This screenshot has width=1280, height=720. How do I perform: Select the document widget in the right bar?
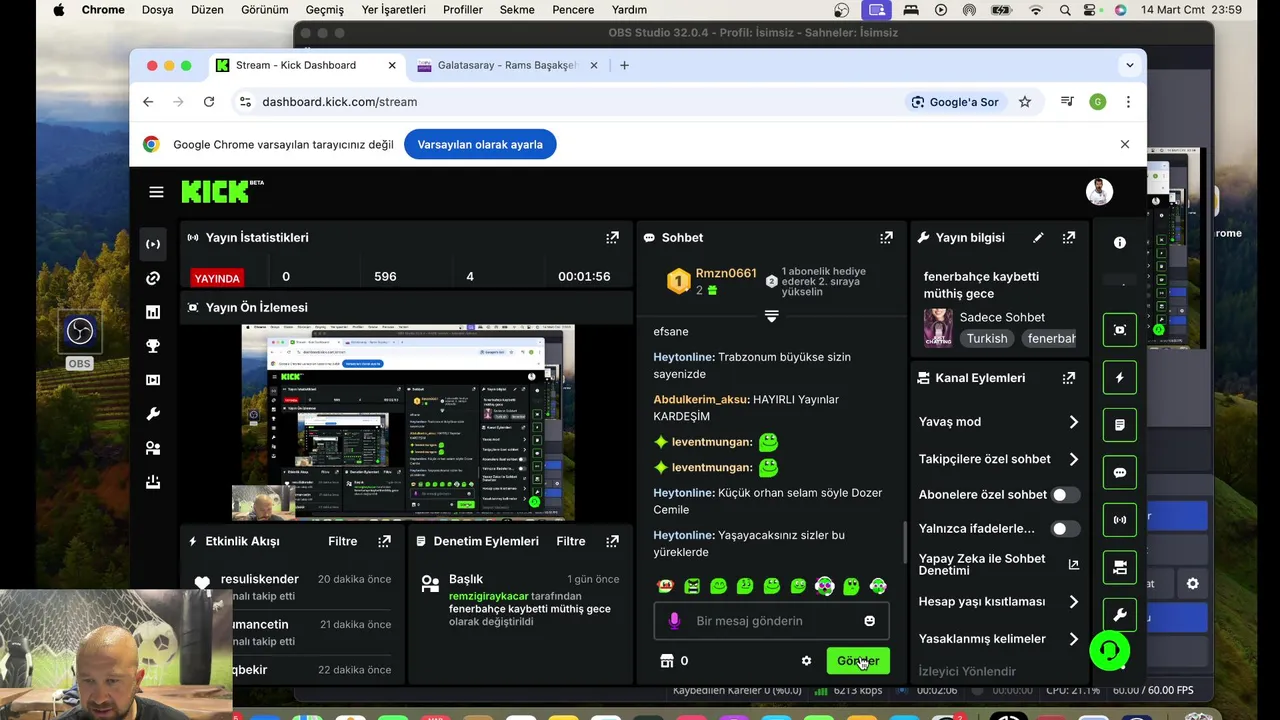tap(1120, 425)
